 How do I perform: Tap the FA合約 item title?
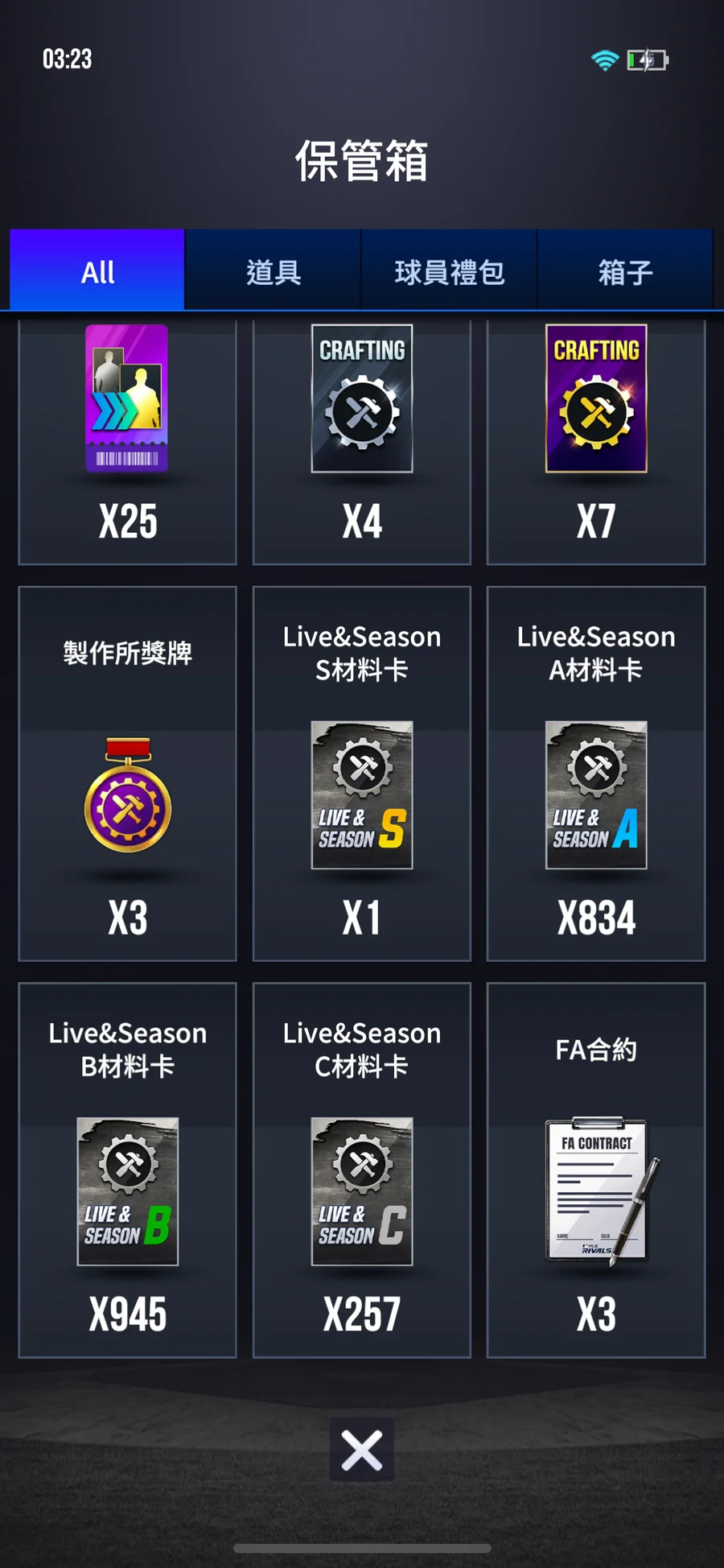pyautogui.click(x=596, y=1050)
